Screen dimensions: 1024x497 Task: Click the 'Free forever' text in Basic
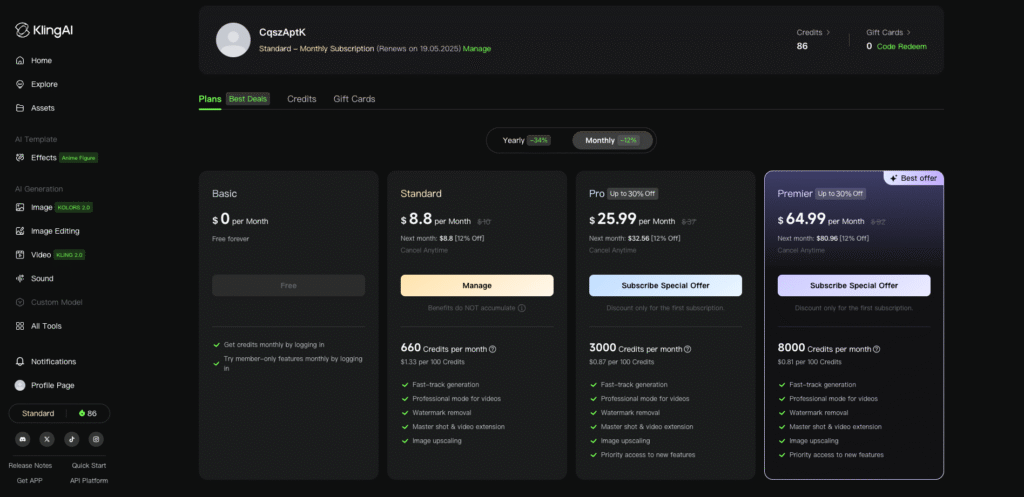click(231, 239)
